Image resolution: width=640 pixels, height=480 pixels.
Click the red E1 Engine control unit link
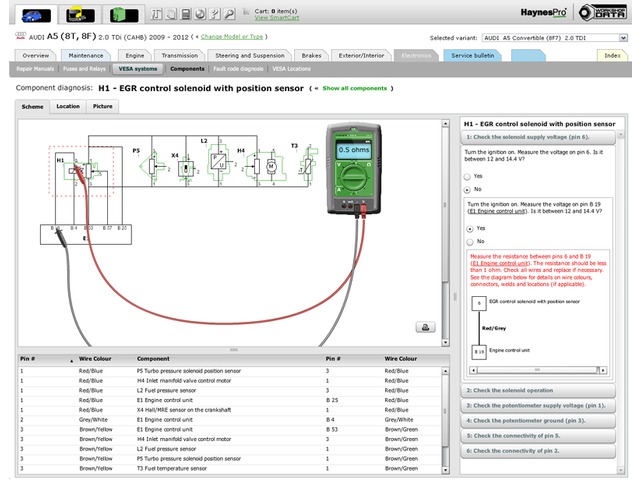coord(501,264)
